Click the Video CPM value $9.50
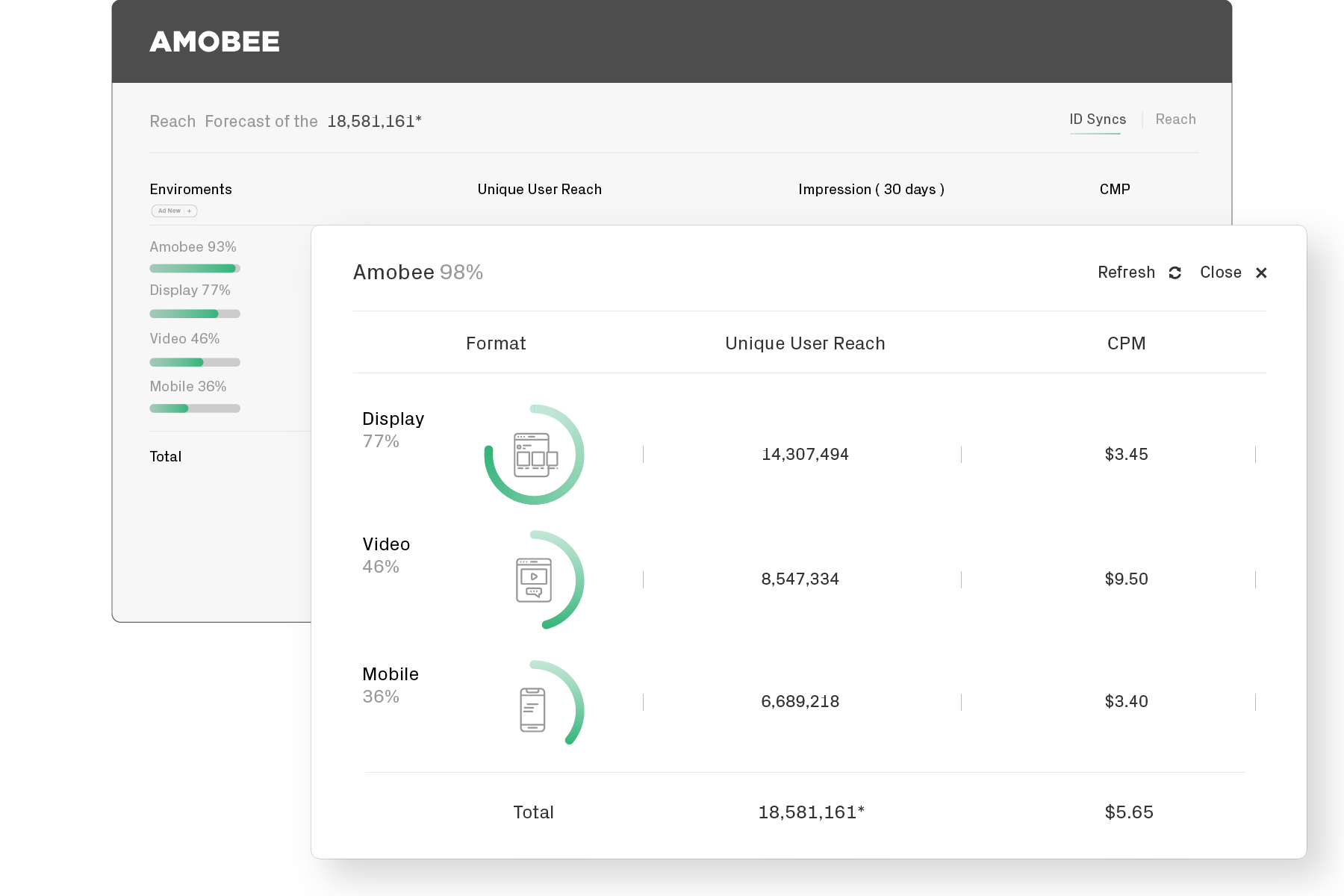 (1126, 579)
